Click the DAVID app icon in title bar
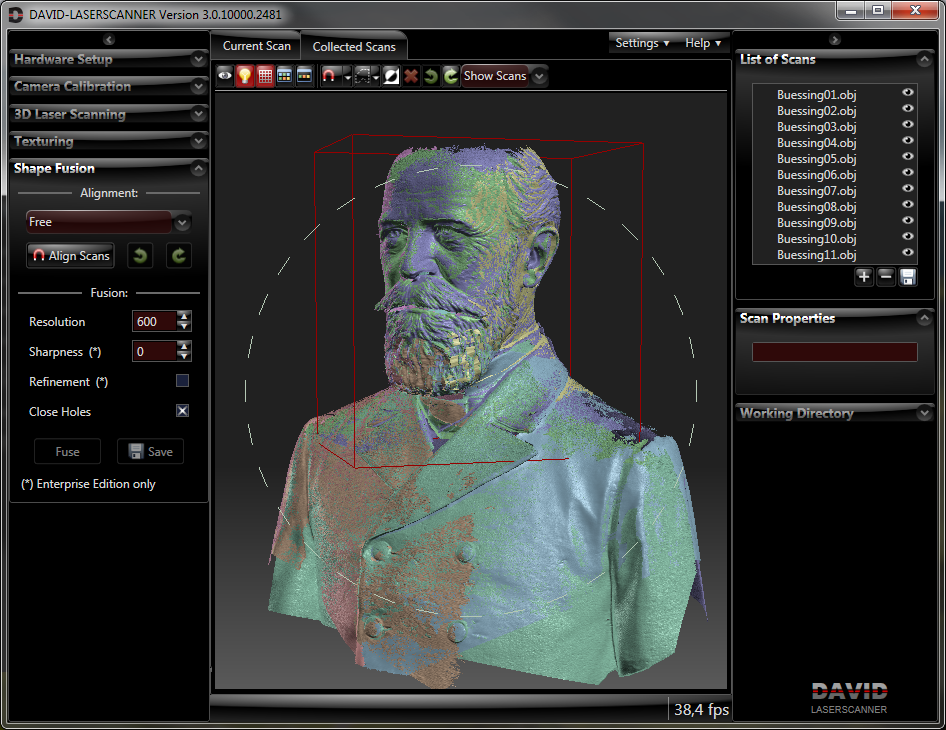Screen dimensions: 946x730 (x=15, y=14)
